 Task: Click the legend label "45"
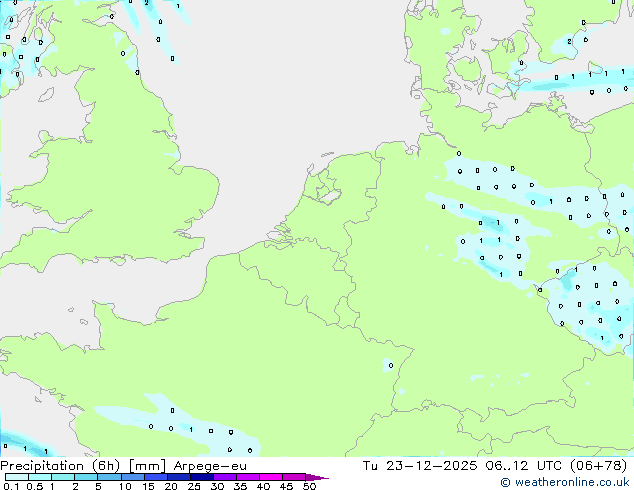(x=286, y=486)
